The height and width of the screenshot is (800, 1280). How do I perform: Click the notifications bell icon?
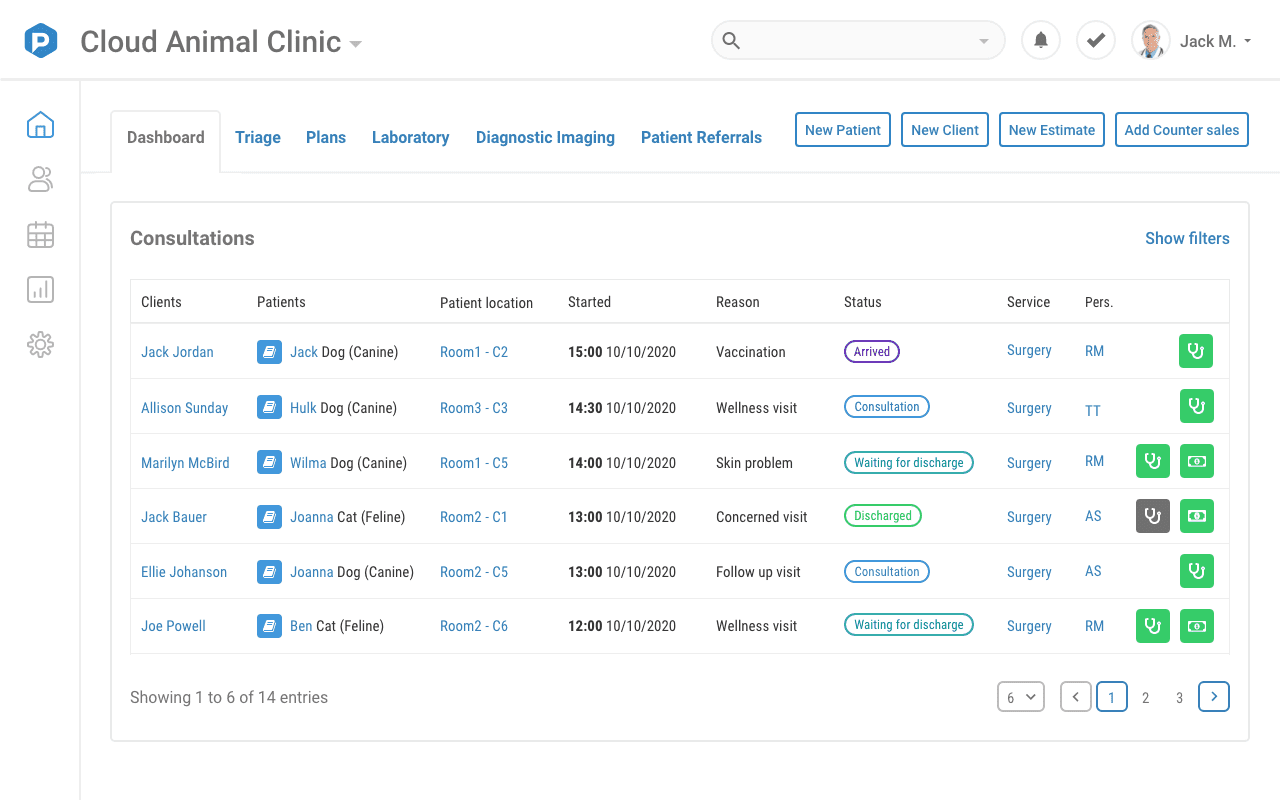coord(1041,41)
